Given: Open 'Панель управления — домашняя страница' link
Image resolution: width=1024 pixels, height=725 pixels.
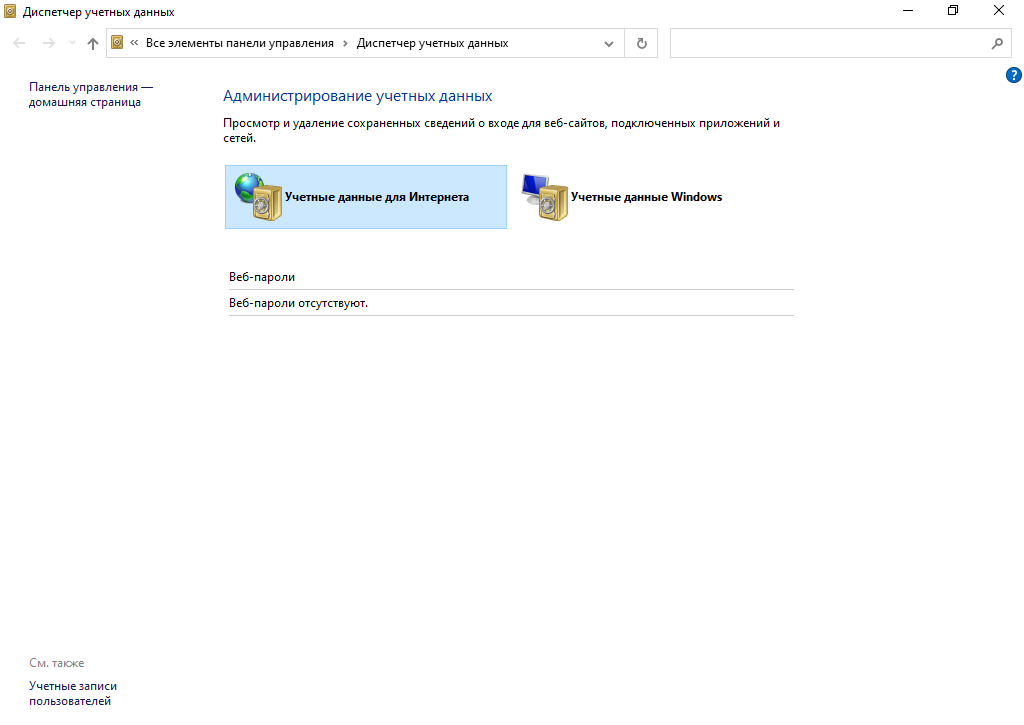Looking at the screenshot, I should (90, 95).
